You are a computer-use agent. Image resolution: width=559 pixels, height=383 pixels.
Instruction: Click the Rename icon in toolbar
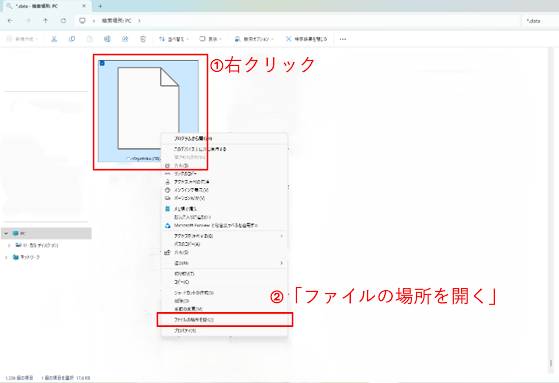coord(107,39)
